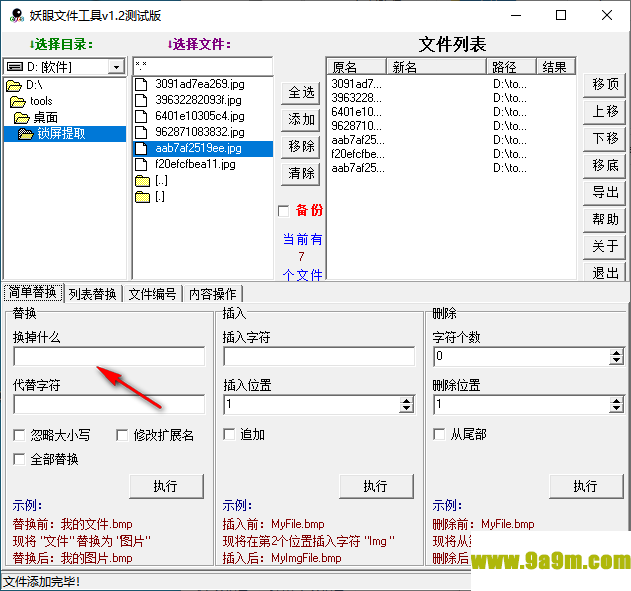Select the 6401e10... row in file list
Screen dimensions: 631x591
[x=451, y=112]
